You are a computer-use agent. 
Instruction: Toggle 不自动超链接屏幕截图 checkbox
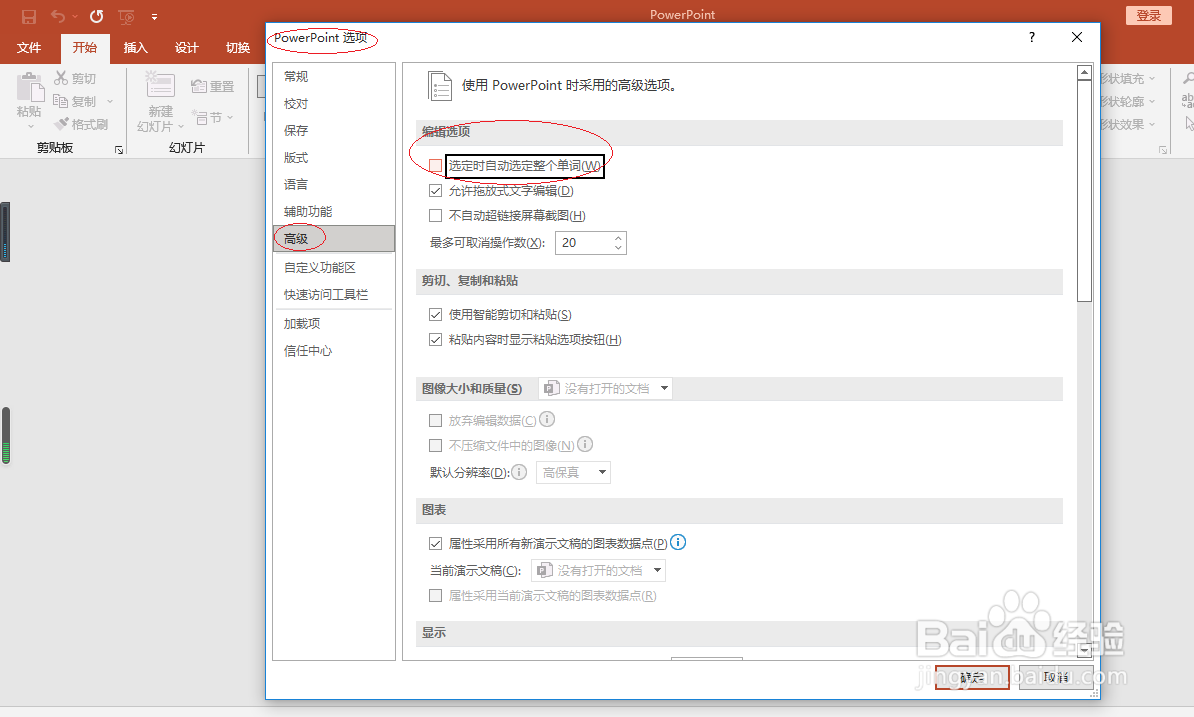(x=436, y=215)
